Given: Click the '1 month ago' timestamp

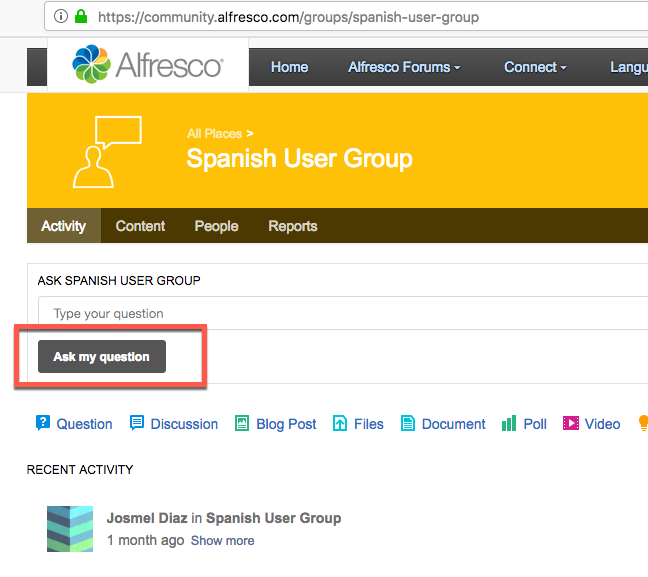Looking at the screenshot, I should coord(145,540).
